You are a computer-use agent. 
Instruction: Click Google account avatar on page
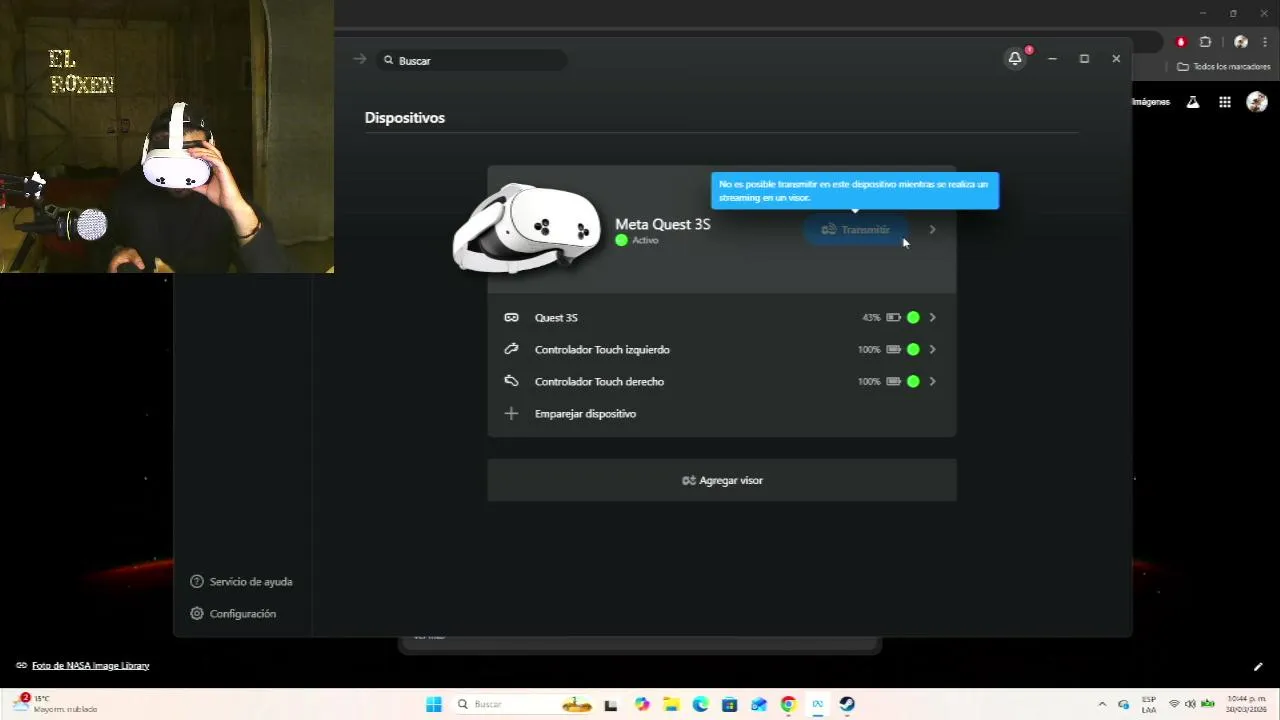coord(1257,102)
